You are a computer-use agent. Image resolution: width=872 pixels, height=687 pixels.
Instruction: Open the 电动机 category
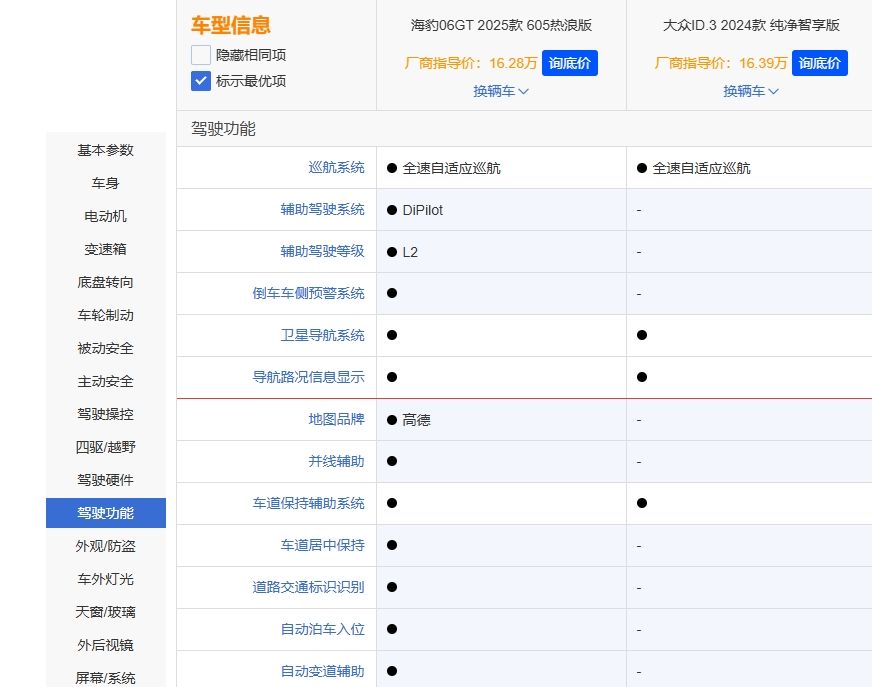(105, 216)
